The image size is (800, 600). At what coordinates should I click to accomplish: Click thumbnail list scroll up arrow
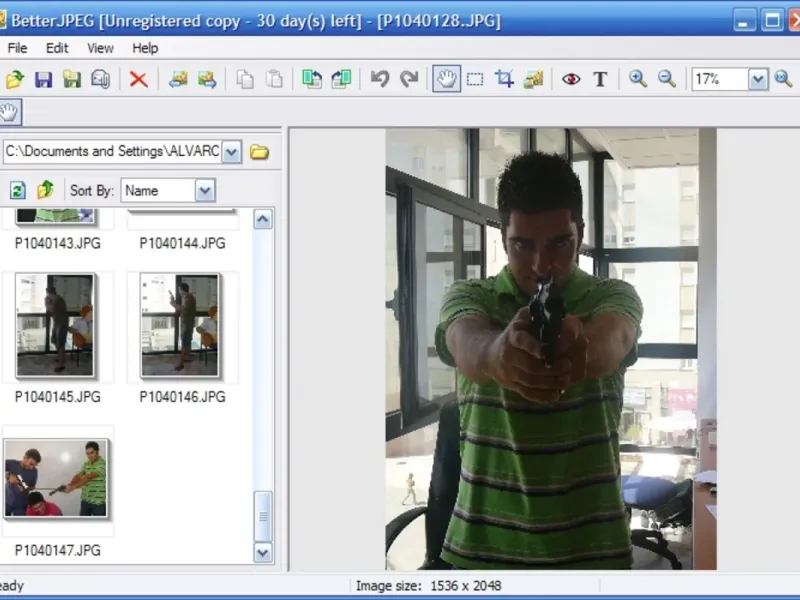point(263,219)
